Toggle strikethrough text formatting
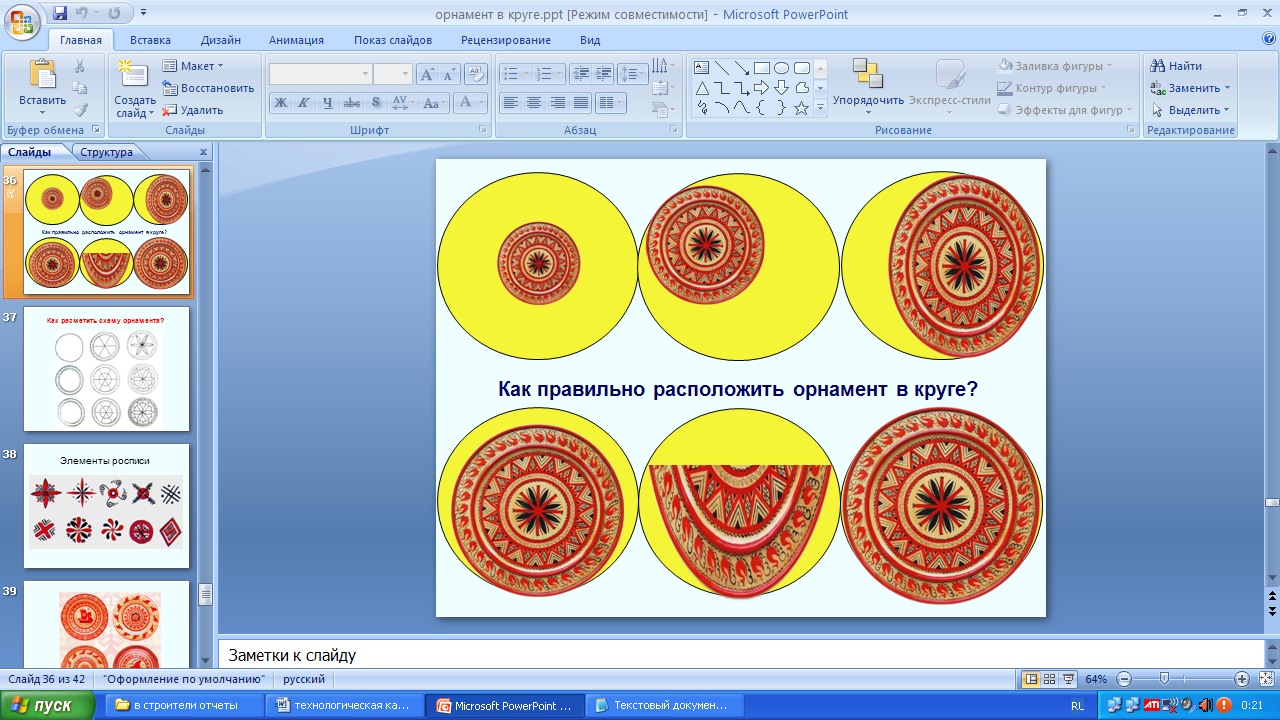Screen dimensions: 1280x720 pyautogui.click(x=352, y=102)
